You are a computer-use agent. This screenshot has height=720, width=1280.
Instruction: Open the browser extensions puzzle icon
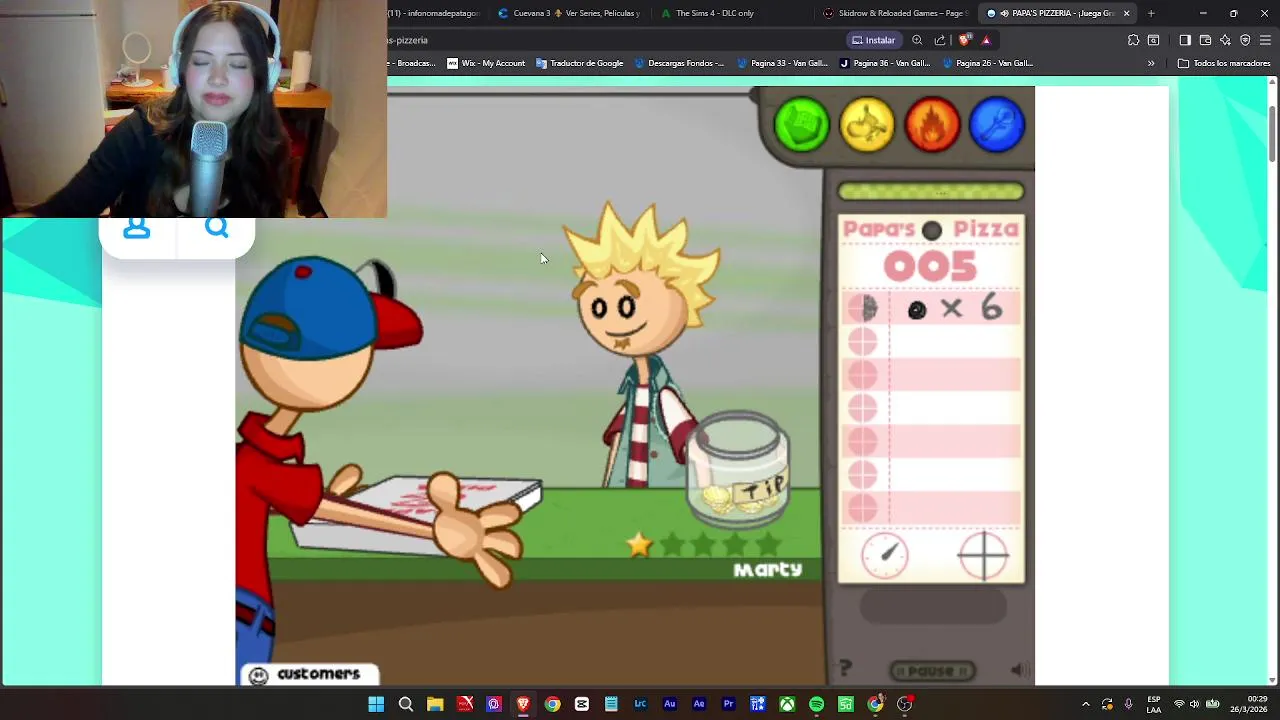pyautogui.click(x=1133, y=40)
